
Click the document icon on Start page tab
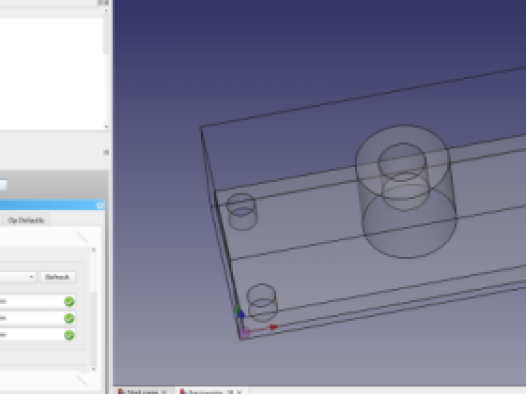(x=121, y=392)
